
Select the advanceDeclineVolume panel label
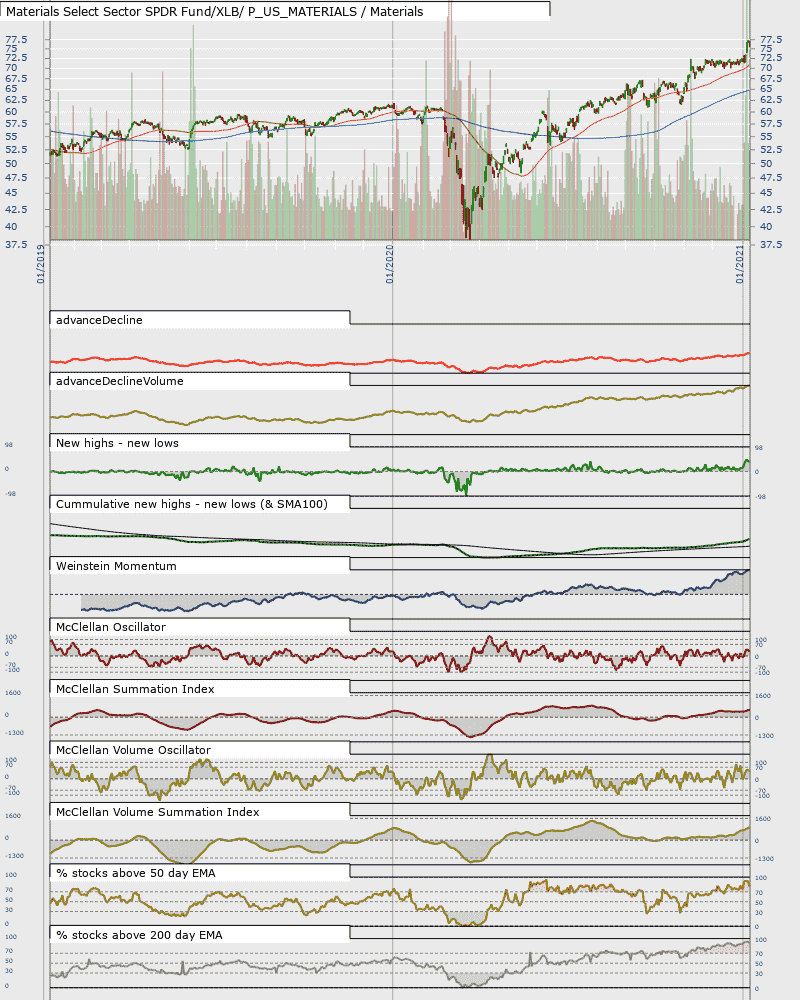click(120, 381)
